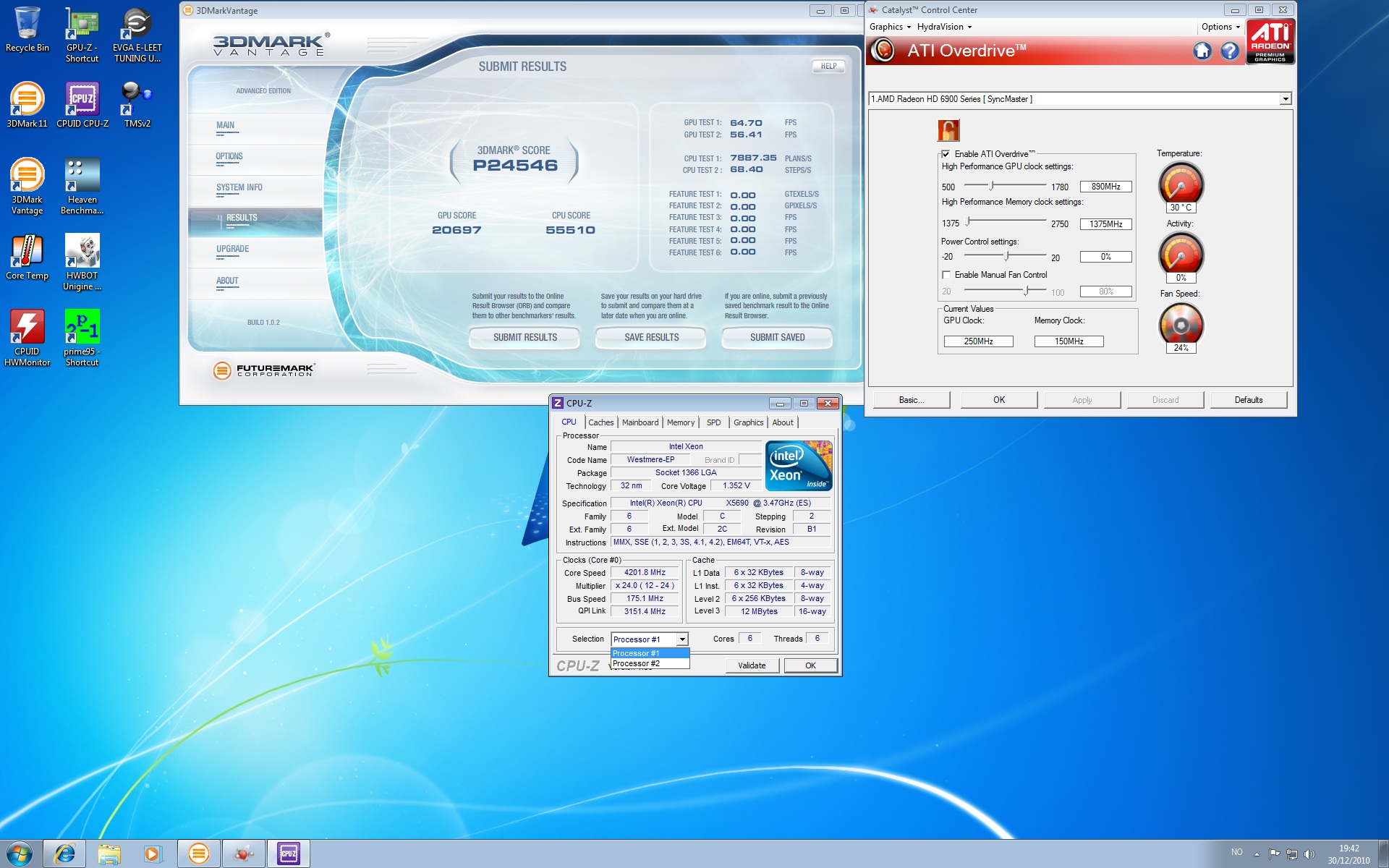Open Windows Media Player from the taskbar
1389x868 pixels.
tap(153, 854)
